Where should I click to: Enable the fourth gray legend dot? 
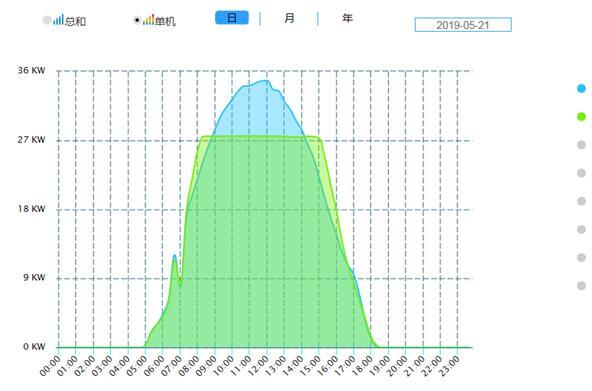(581, 229)
